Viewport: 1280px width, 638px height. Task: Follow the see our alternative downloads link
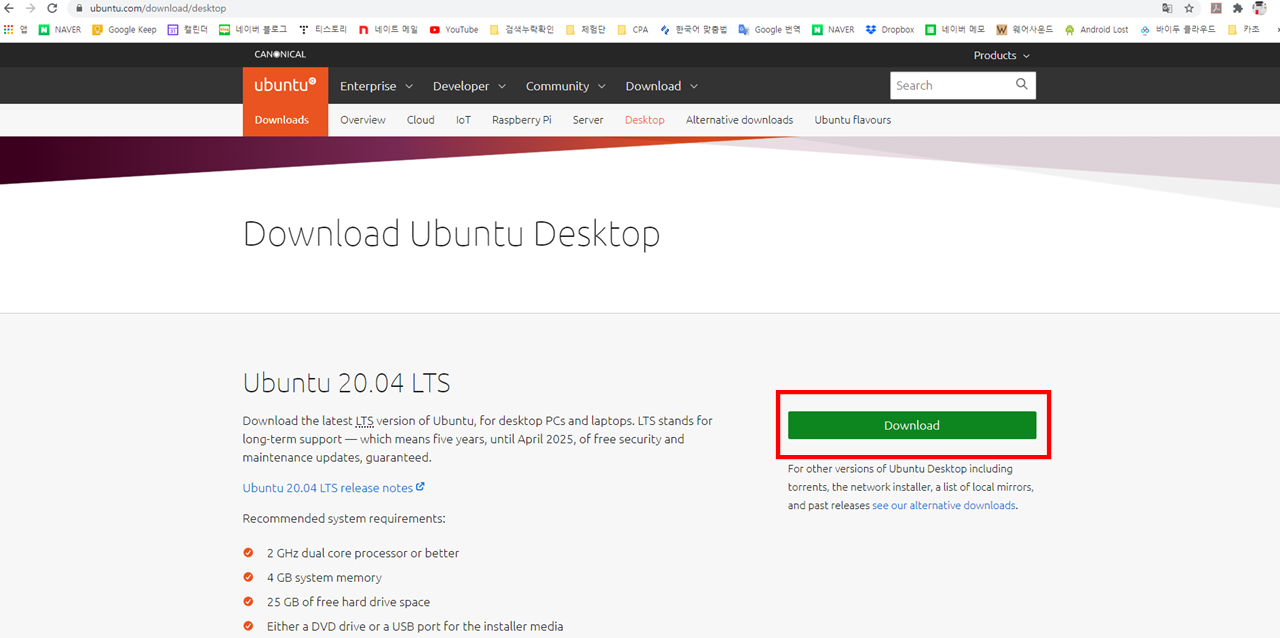coord(944,506)
